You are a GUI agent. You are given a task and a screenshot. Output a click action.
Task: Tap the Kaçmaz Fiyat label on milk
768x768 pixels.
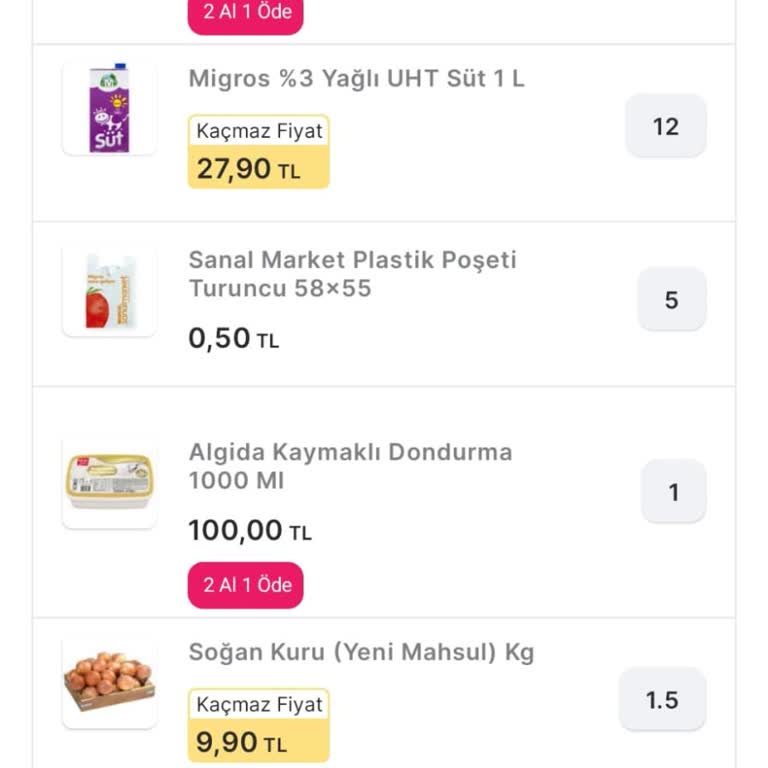point(259,131)
